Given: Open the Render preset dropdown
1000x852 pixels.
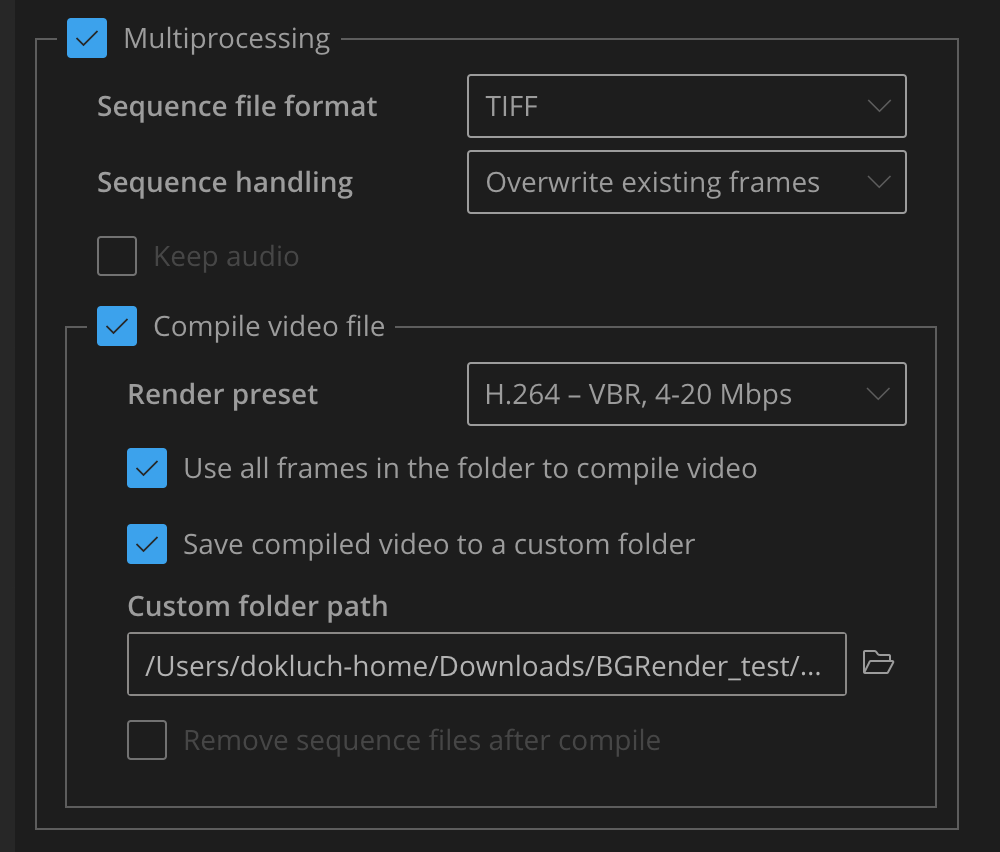Looking at the screenshot, I should coord(686,394).
